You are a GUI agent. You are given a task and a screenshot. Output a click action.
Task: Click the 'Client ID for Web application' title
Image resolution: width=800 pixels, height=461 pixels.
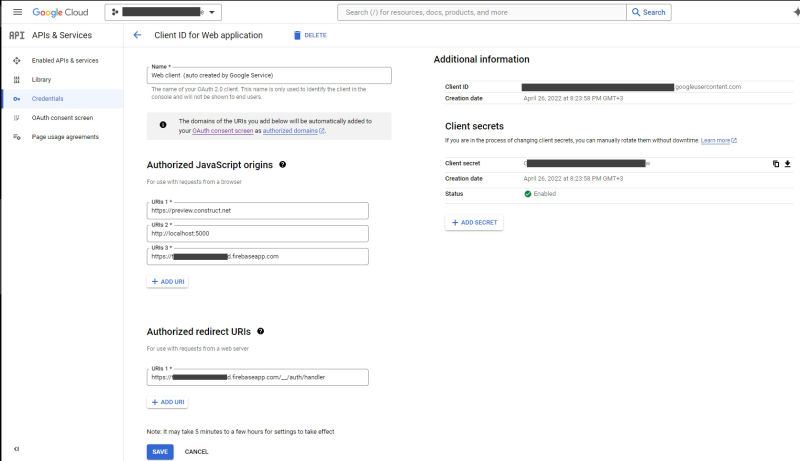coord(208,35)
